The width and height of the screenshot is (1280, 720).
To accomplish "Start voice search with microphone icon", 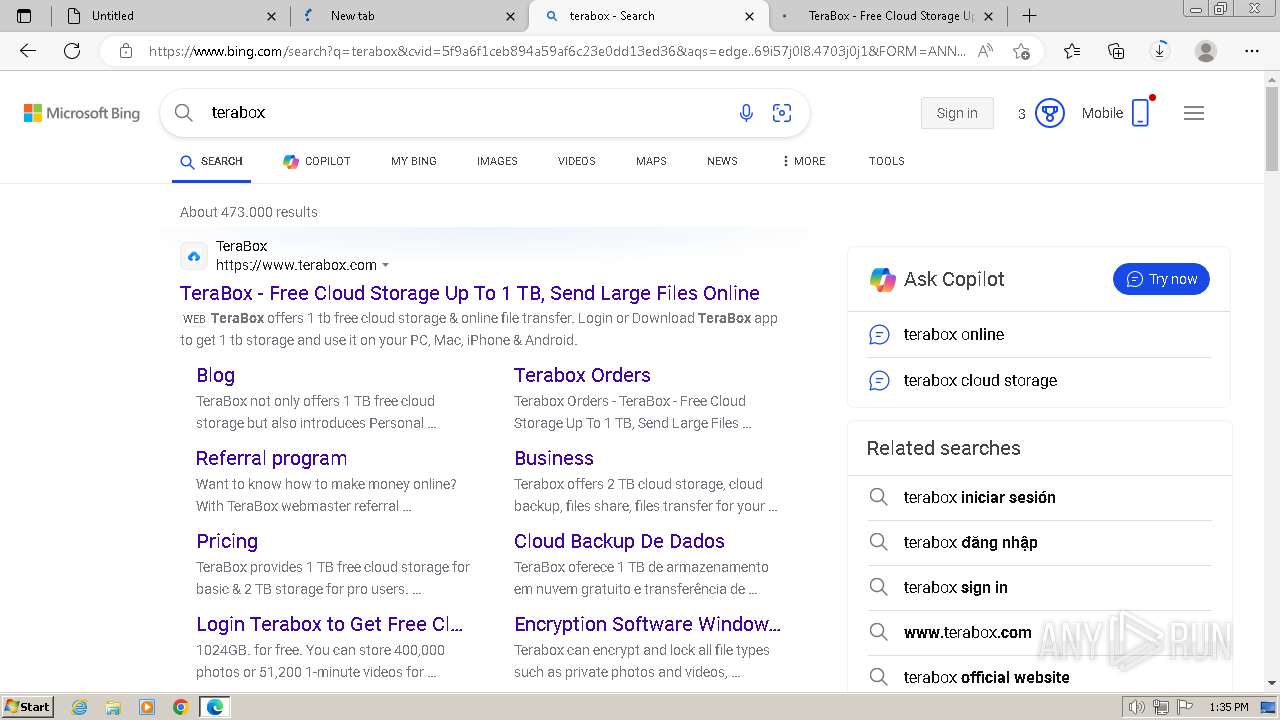I will (x=746, y=113).
